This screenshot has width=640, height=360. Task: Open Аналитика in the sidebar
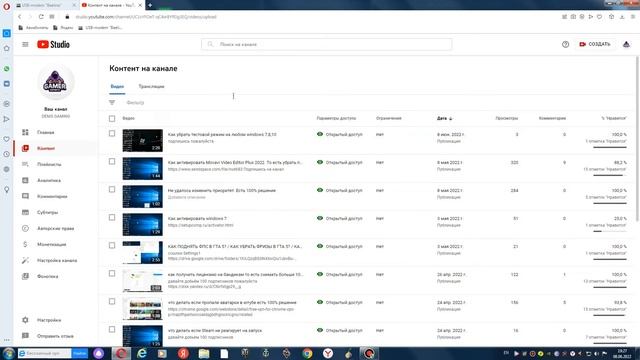point(49,180)
